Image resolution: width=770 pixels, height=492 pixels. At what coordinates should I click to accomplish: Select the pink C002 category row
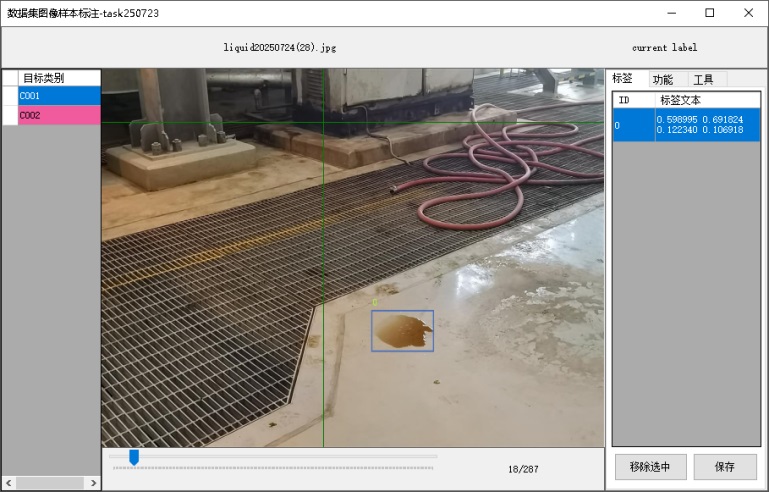(59, 115)
